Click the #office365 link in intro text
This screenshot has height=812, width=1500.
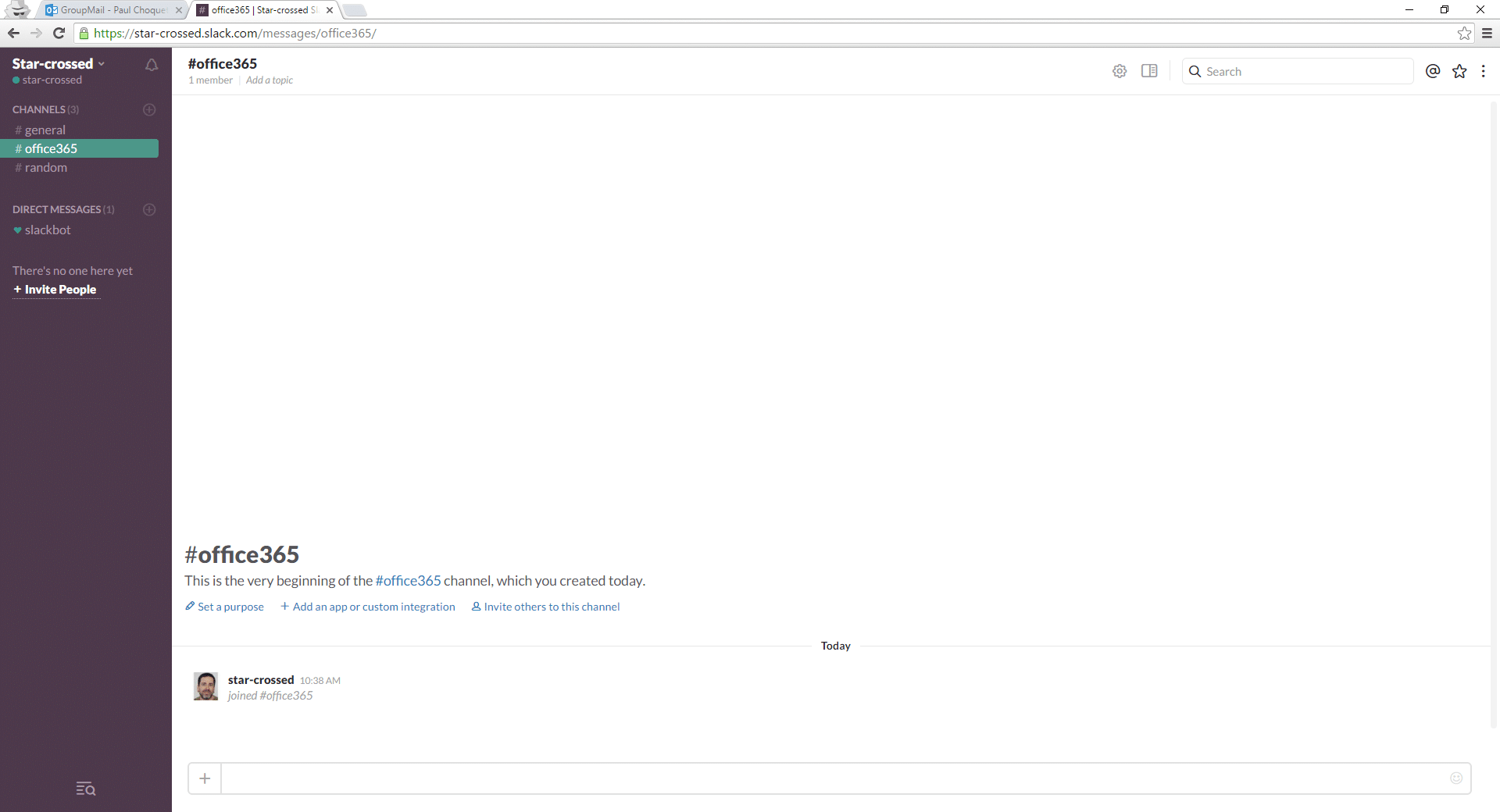(x=408, y=581)
